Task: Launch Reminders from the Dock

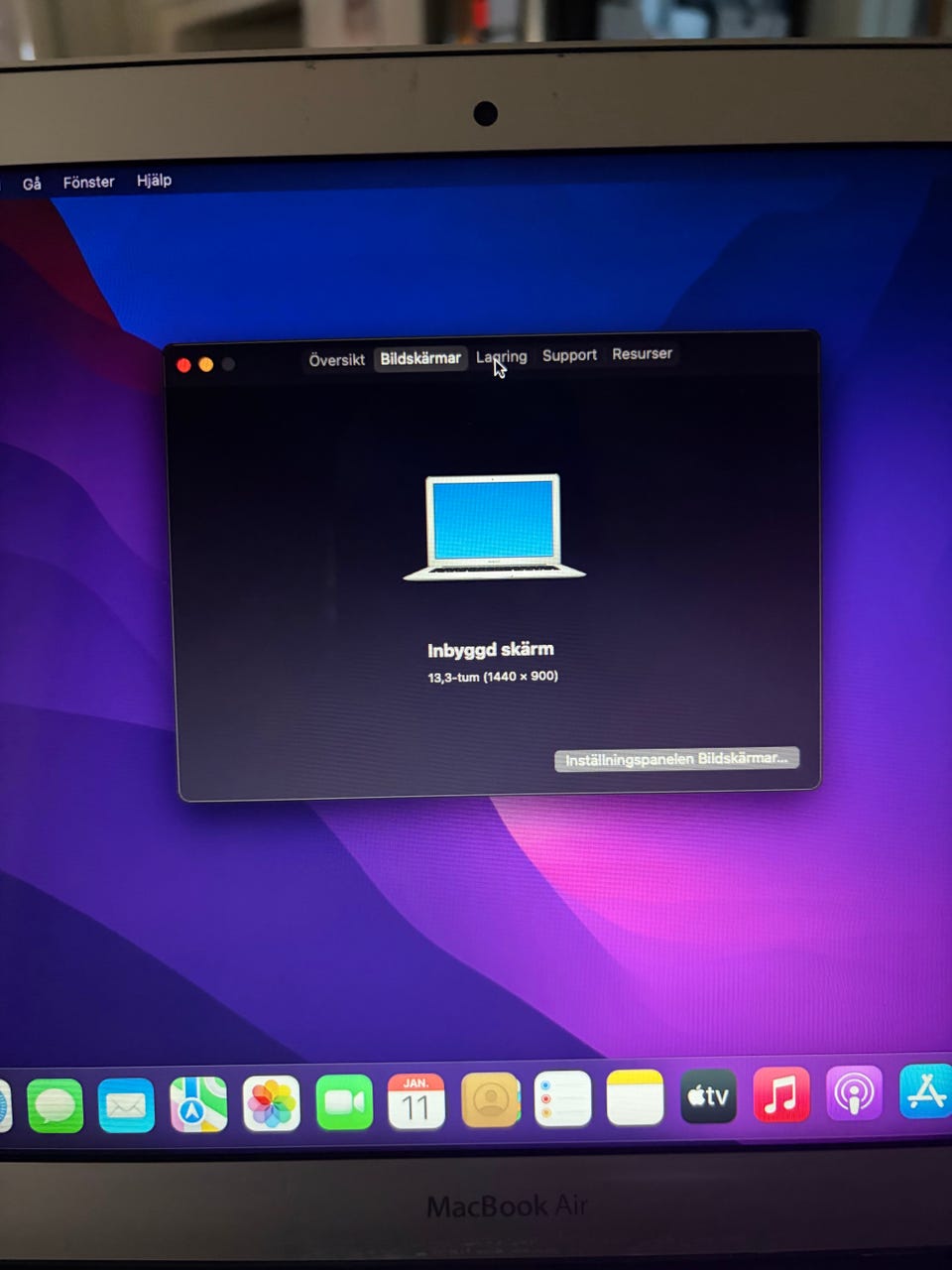Action: (x=562, y=1098)
